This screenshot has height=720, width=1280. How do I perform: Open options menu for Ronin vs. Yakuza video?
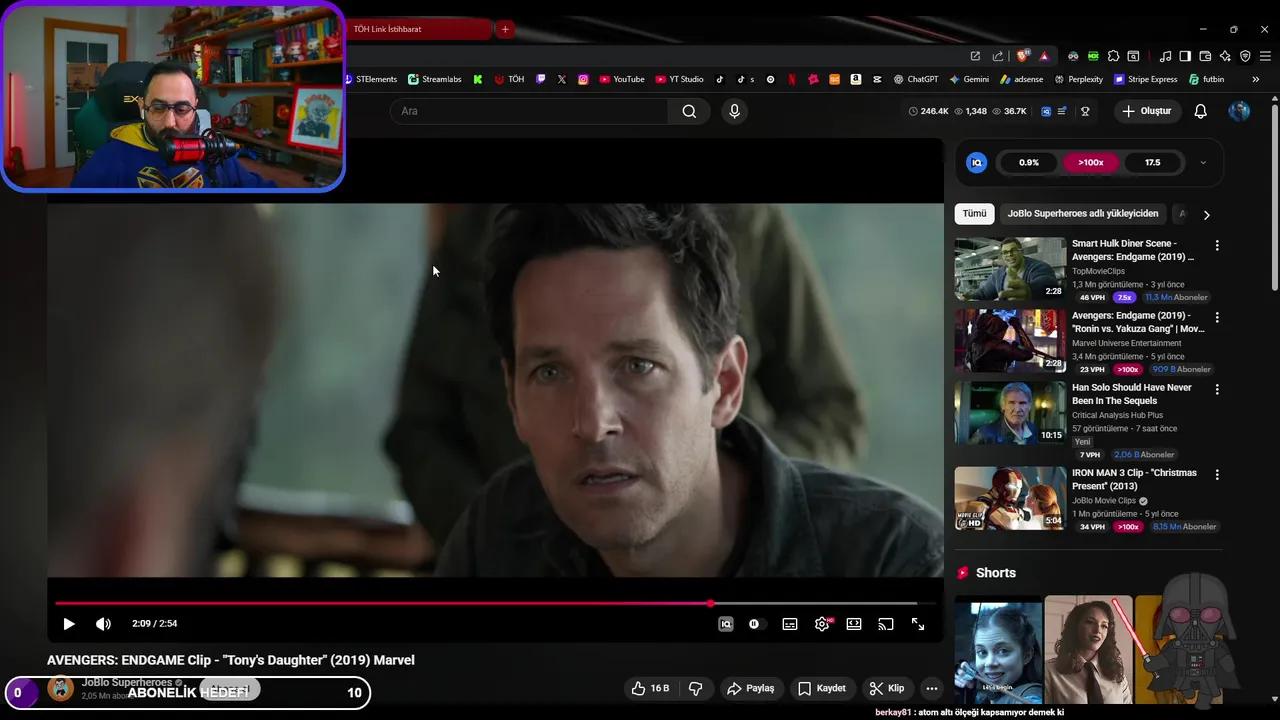pyautogui.click(x=1217, y=317)
